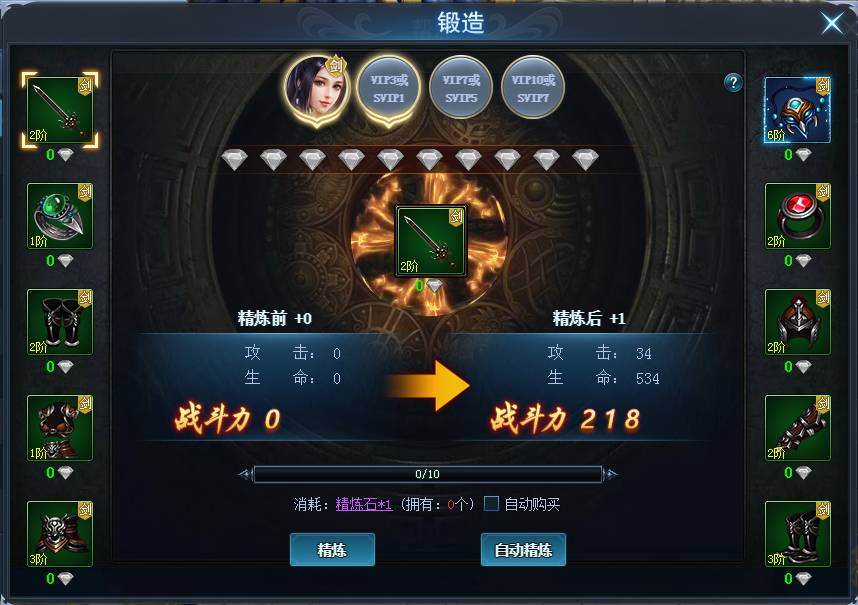Select the 1阶 chest armor slot
The height and width of the screenshot is (605, 858).
pyautogui.click(x=60, y=428)
